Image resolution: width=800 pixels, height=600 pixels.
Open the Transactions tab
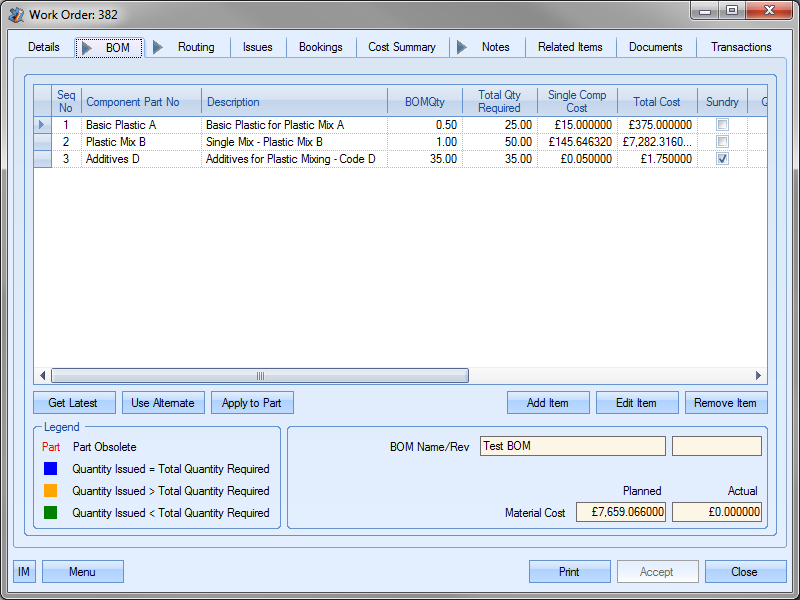pos(741,47)
